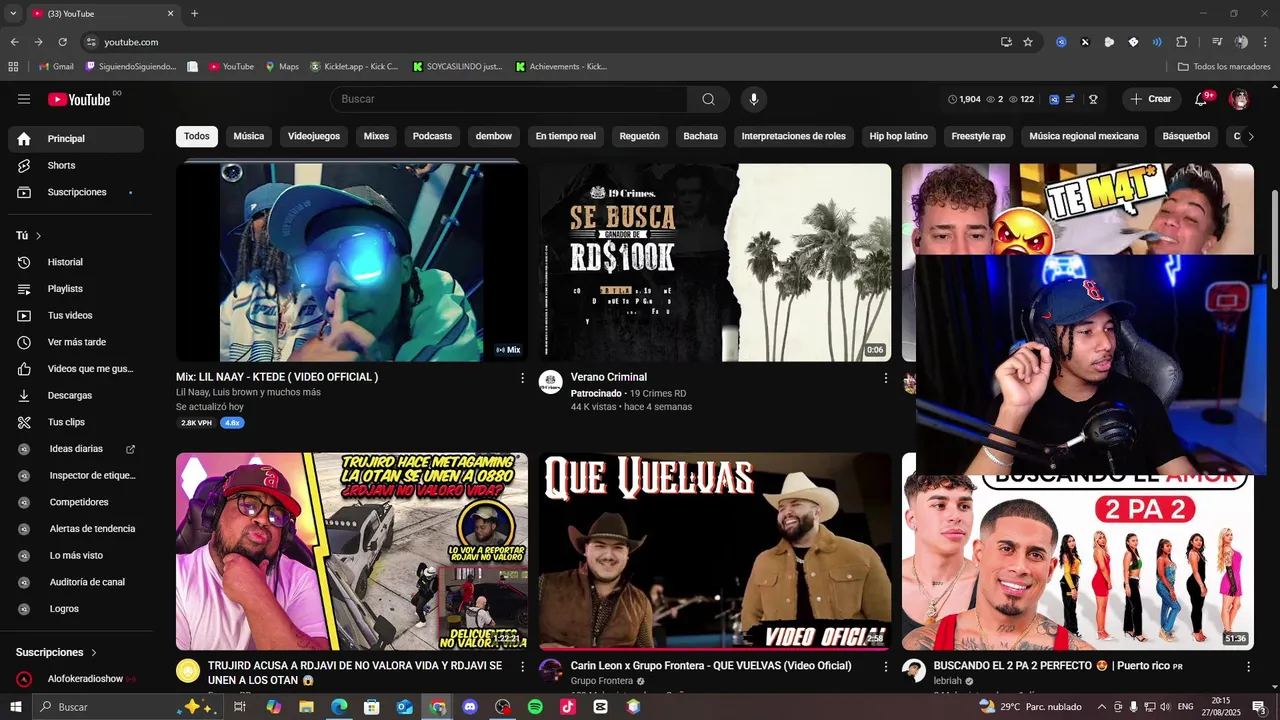Select the Bachata category chip
This screenshot has height=720, width=1280.
[701, 136]
